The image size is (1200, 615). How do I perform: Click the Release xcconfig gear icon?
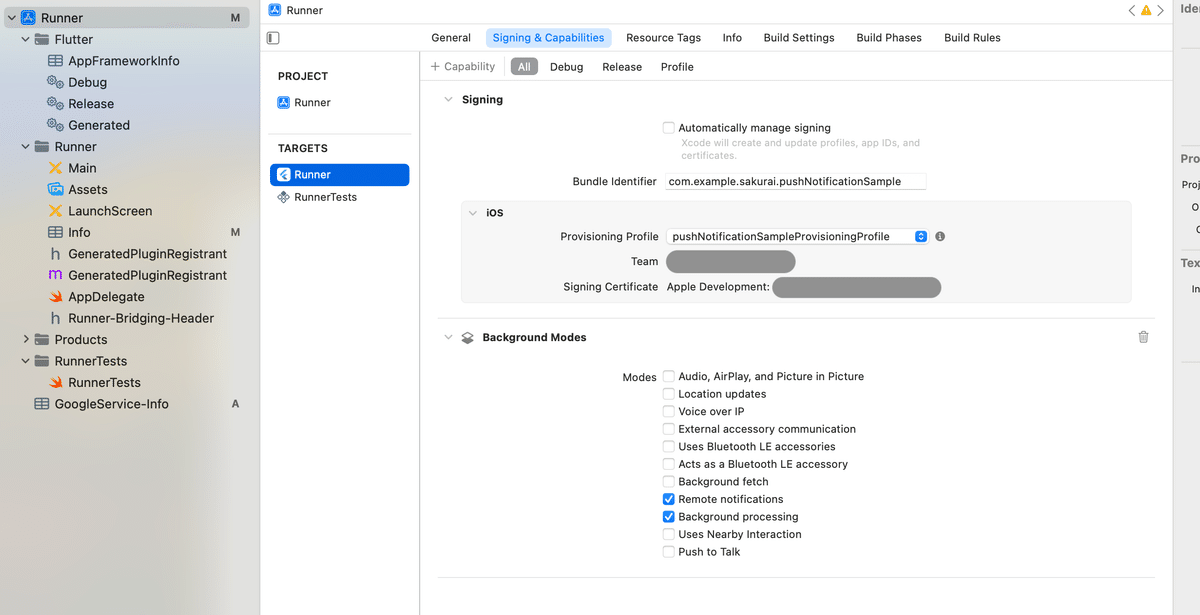pyautogui.click(x=56, y=104)
